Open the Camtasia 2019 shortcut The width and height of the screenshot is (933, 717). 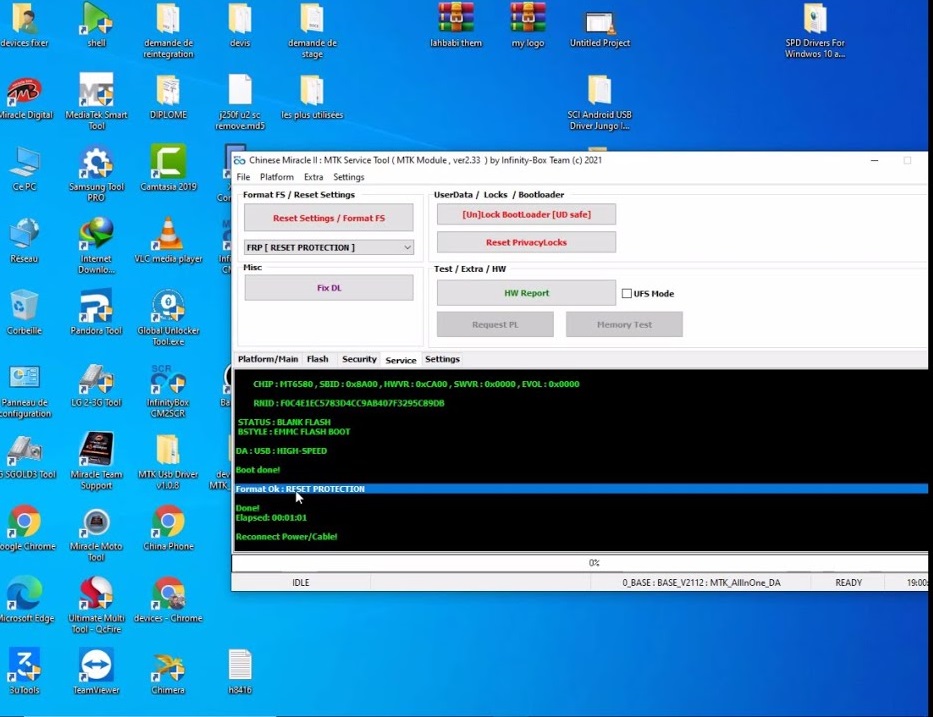168,163
